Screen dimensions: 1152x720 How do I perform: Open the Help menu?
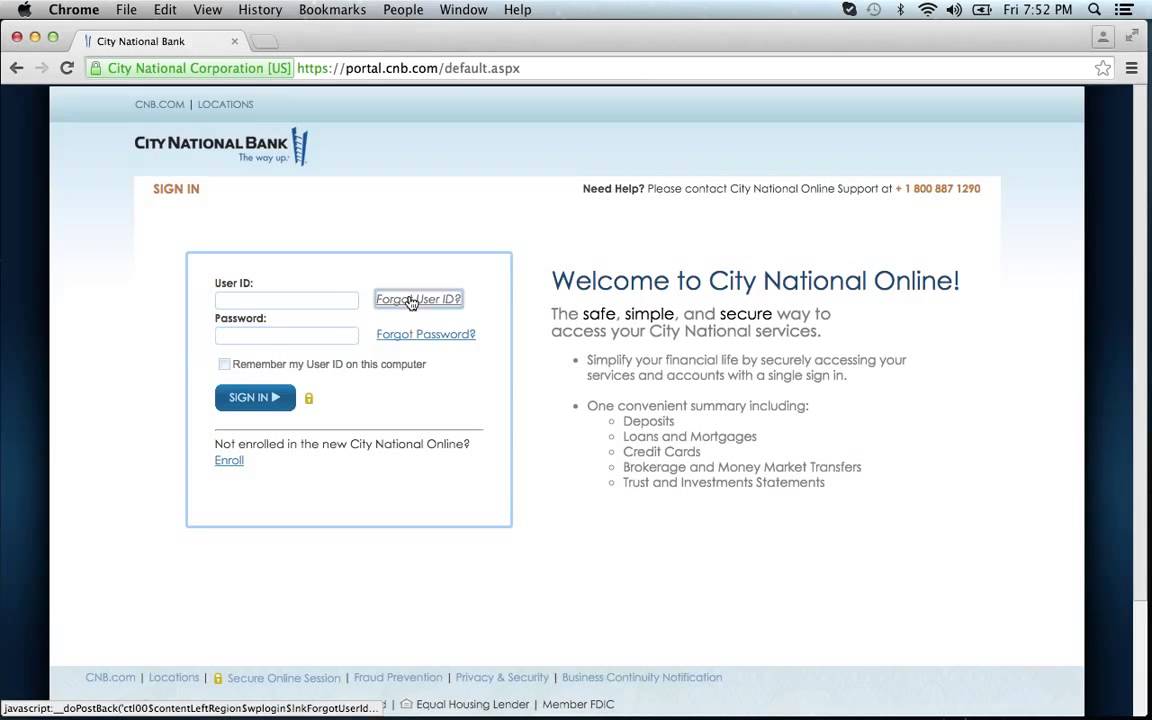click(x=517, y=10)
